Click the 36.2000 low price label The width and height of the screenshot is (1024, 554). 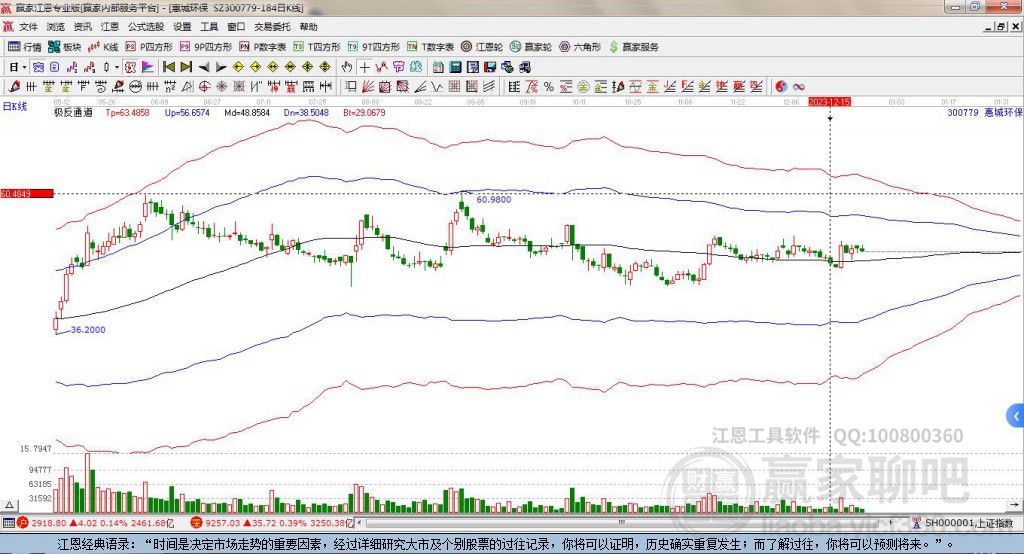pos(88,329)
